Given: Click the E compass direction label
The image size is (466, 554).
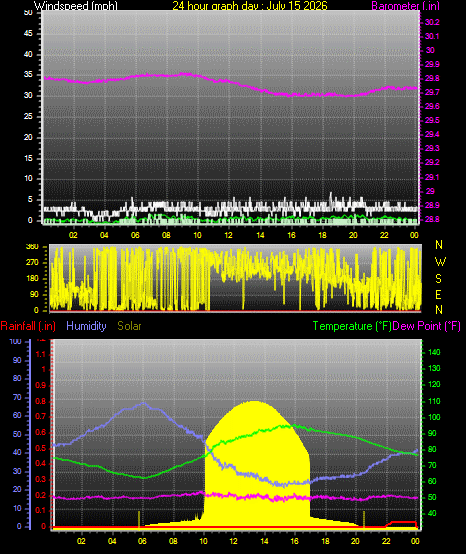Looking at the screenshot, I should click(x=438, y=294).
